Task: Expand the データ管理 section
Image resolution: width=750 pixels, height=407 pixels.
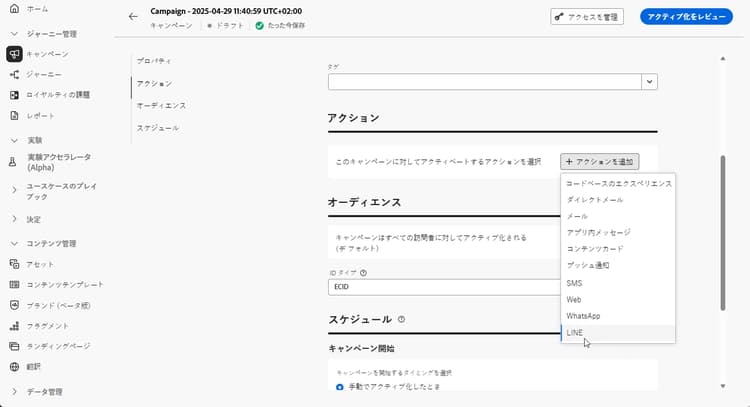Action: point(14,392)
